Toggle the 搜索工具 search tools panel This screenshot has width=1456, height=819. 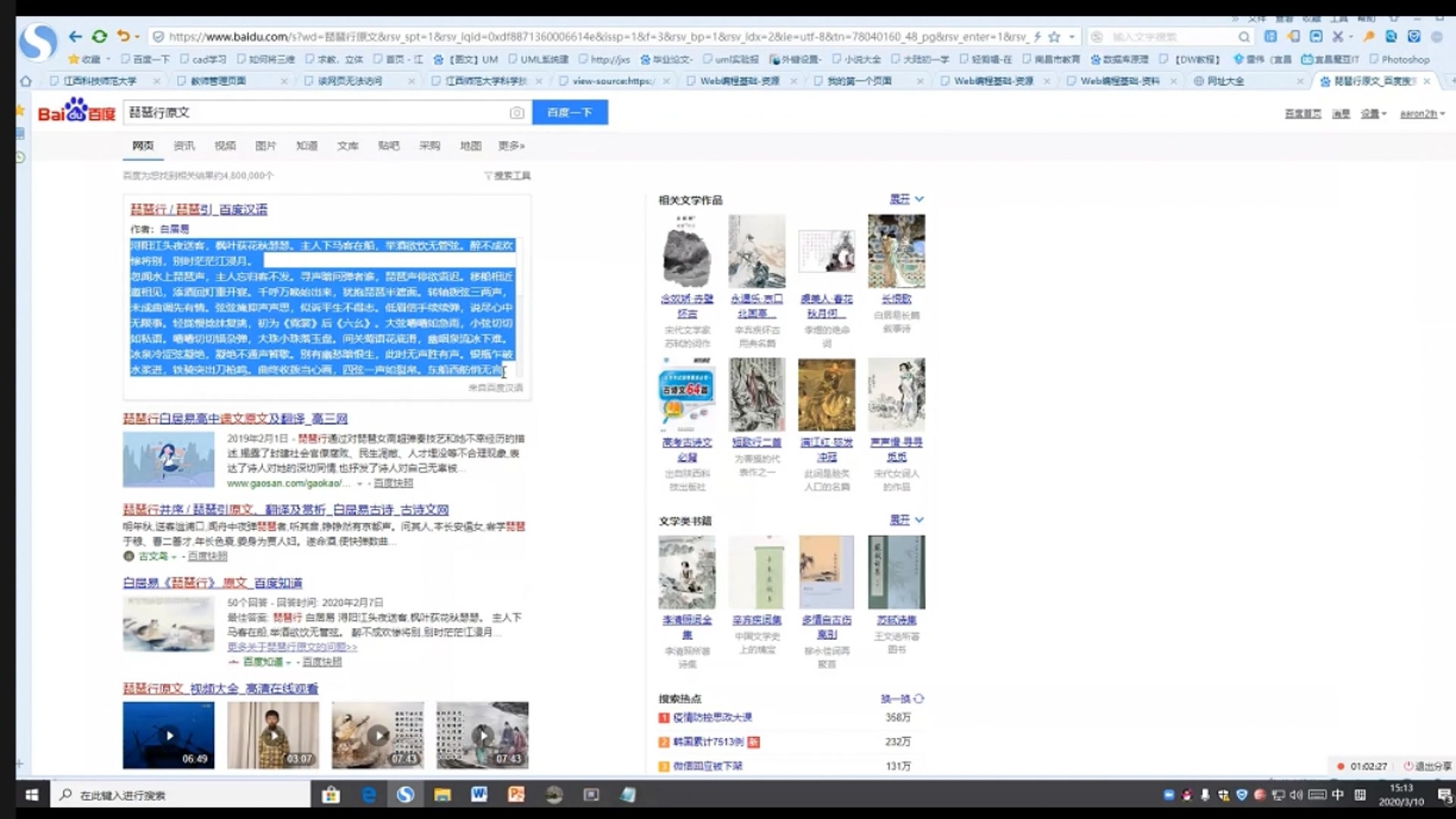pos(508,175)
